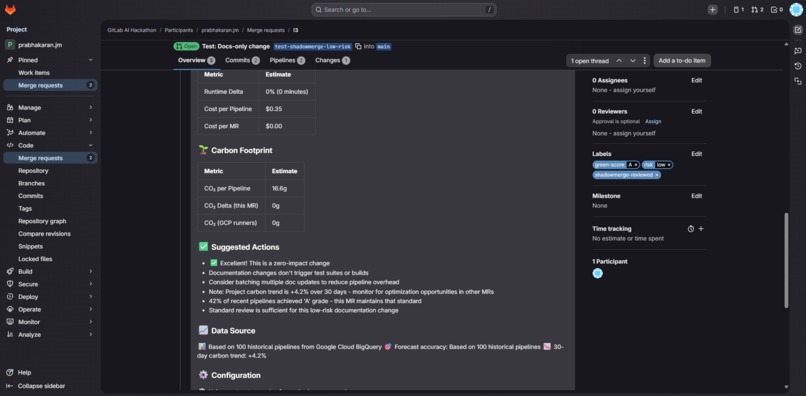This screenshot has width=806, height=396.
Task: Open Snippets in sidebar
Action: 49,246
